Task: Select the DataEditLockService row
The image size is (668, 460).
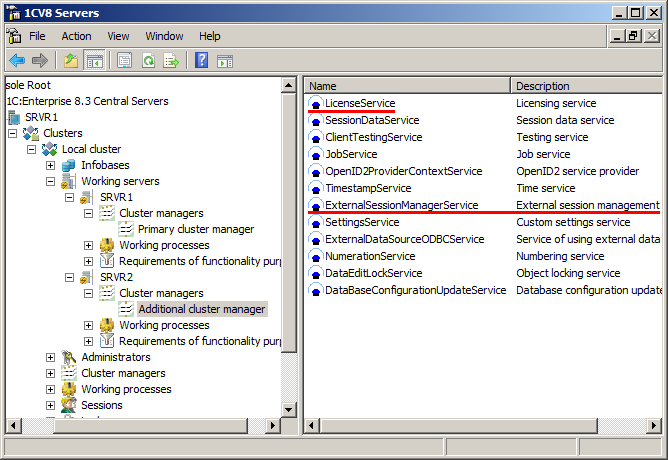Action: [x=484, y=273]
